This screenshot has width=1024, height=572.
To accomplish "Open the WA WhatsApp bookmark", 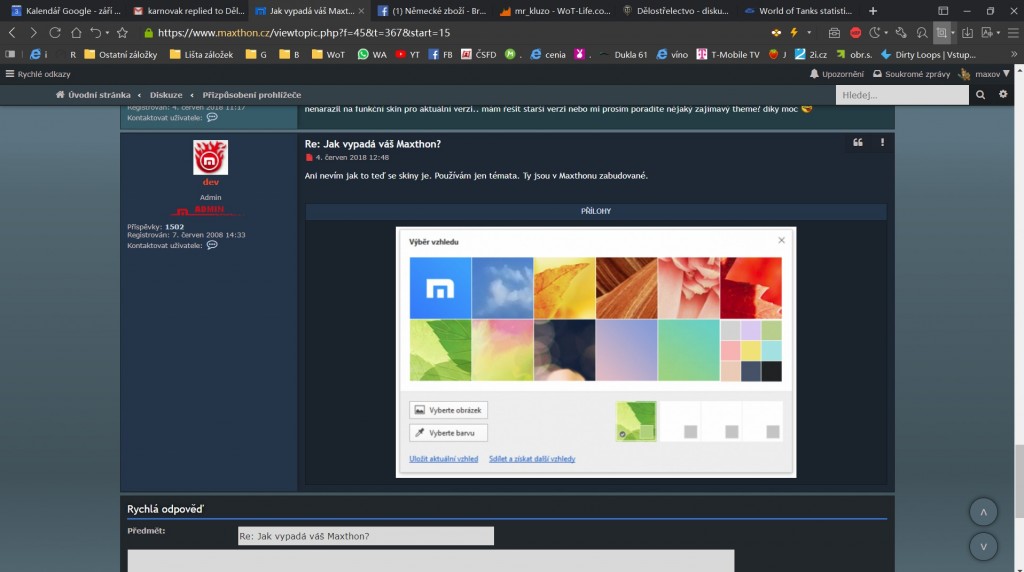I will coord(372,54).
